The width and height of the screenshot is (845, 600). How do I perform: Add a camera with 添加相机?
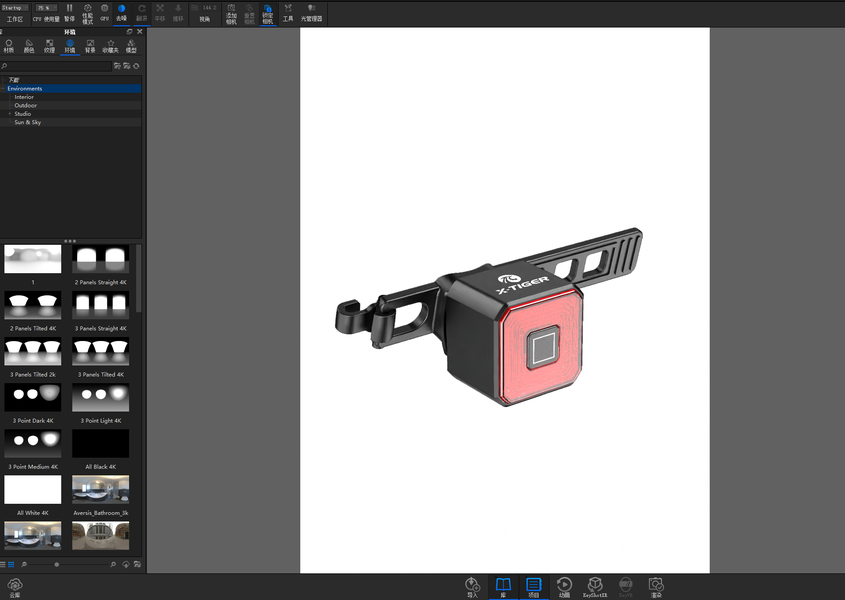point(231,13)
